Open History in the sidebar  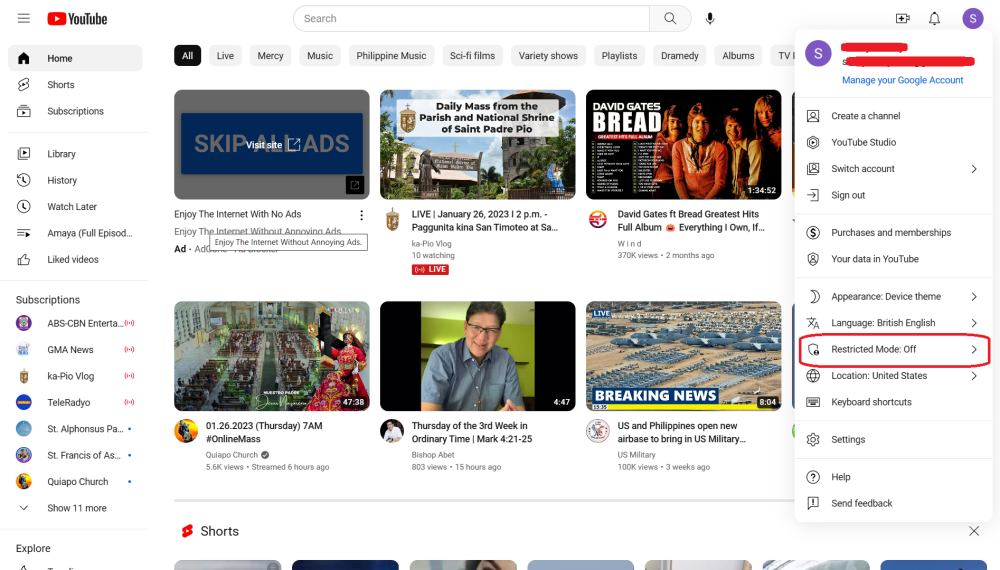click(75, 180)
